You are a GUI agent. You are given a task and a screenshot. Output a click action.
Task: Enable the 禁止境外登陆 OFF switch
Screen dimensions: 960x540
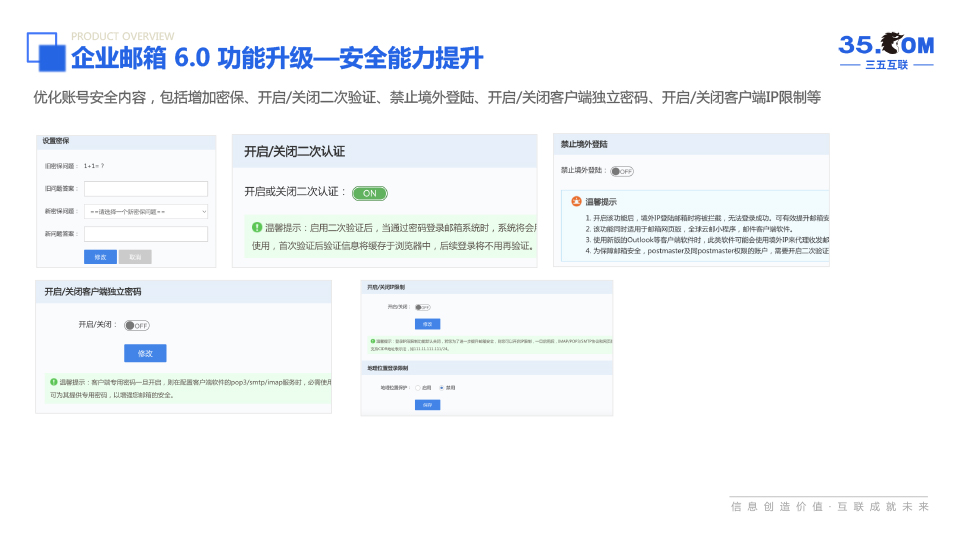622,171
